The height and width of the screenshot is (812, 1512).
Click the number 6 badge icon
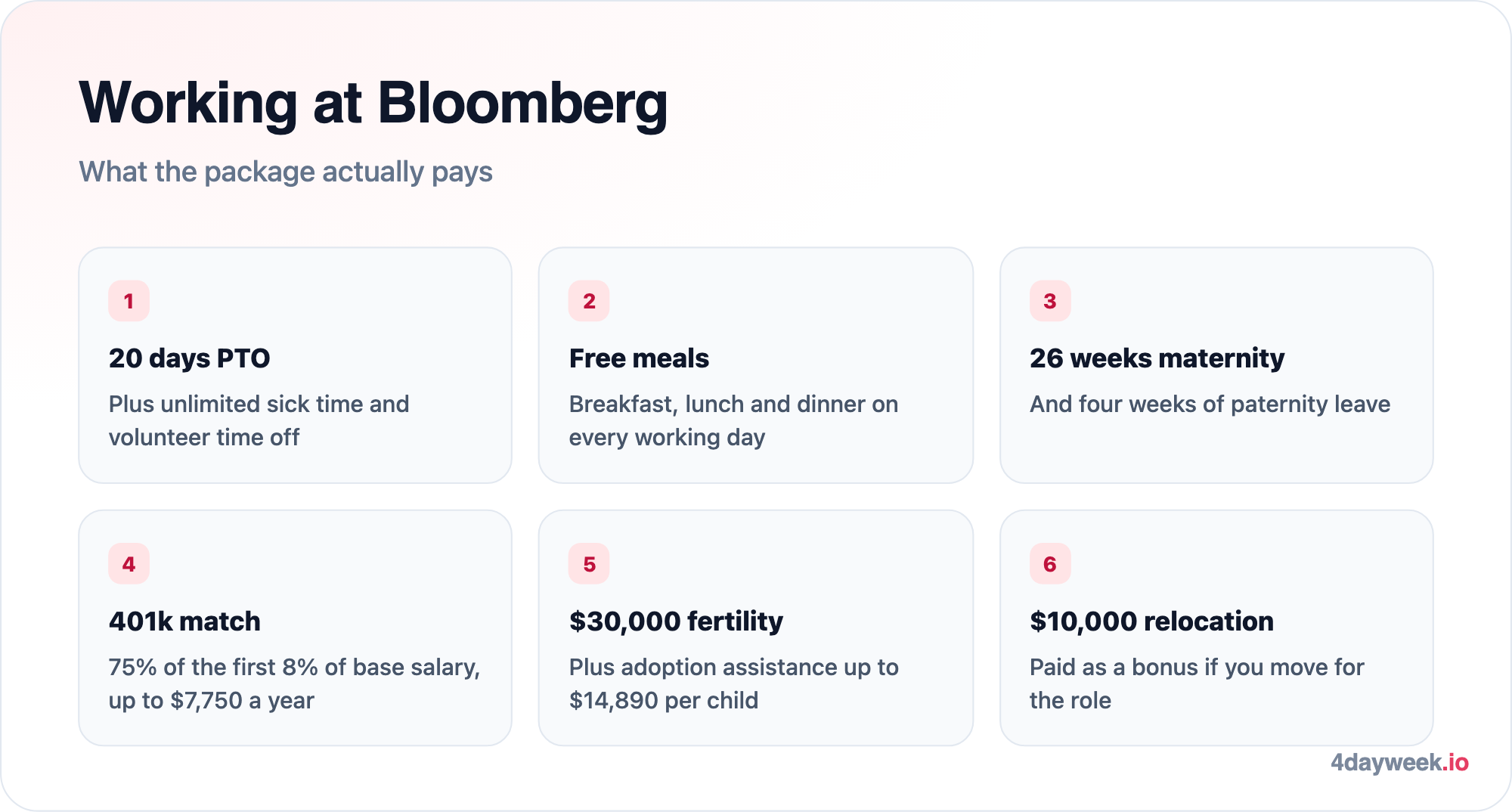point(1050,564)
